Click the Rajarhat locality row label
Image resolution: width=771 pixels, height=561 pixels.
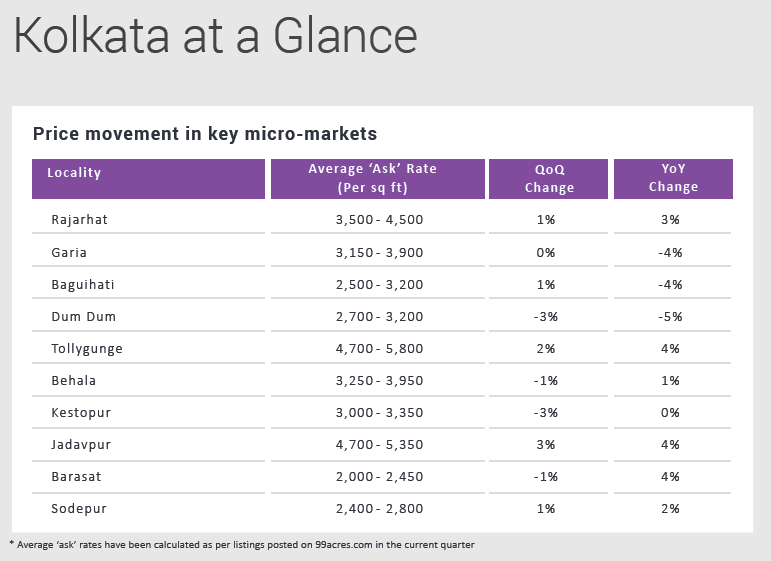pos(79,220)
